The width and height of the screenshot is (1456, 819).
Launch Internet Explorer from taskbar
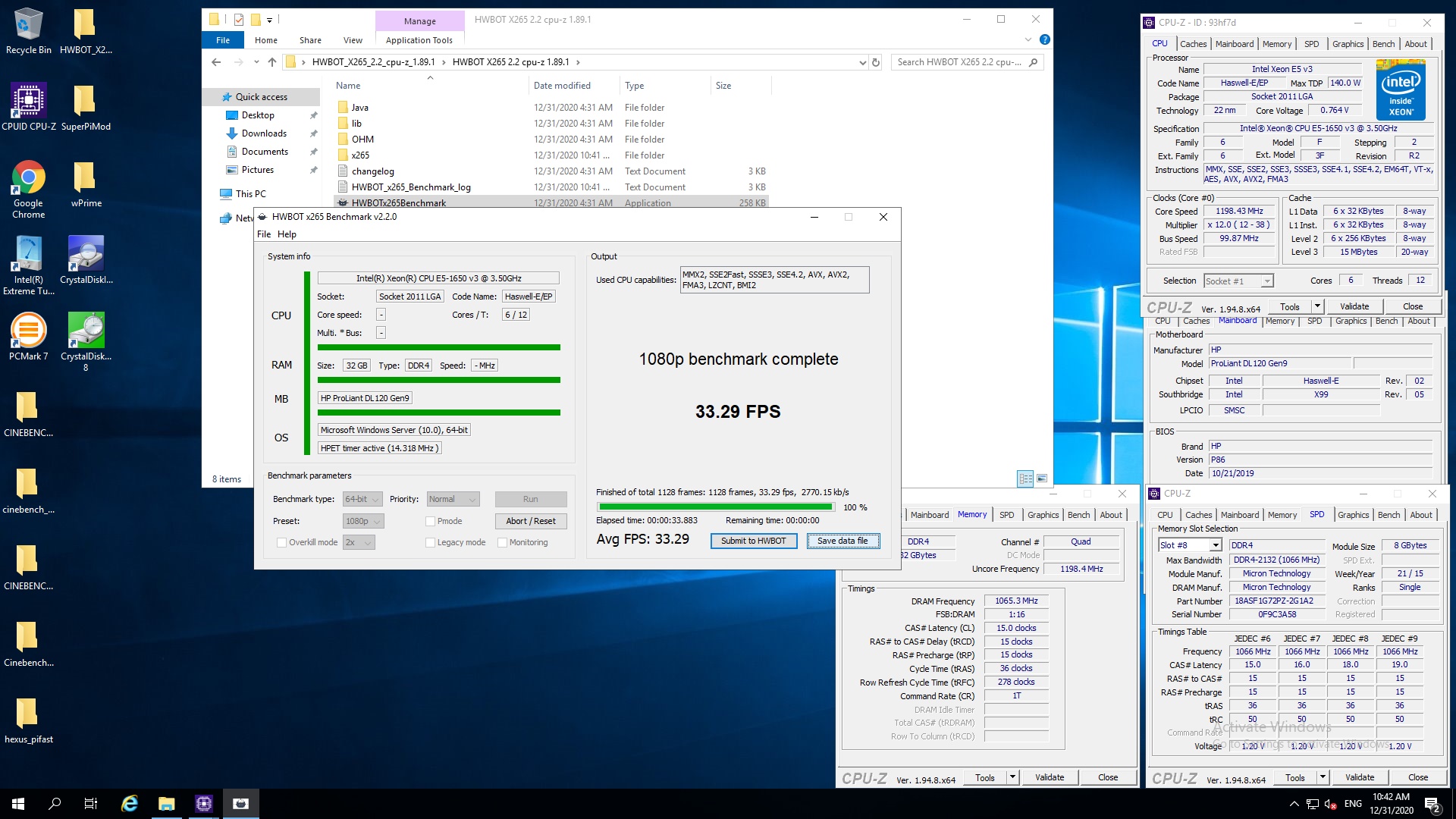click(x=130, y=804)
